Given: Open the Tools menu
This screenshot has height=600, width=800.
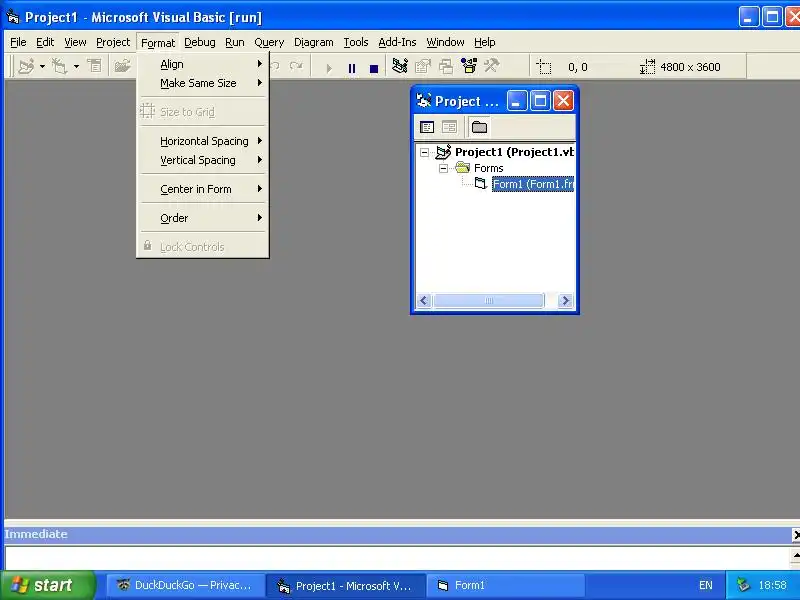Looking at the screenshot, I should point(356,42).
